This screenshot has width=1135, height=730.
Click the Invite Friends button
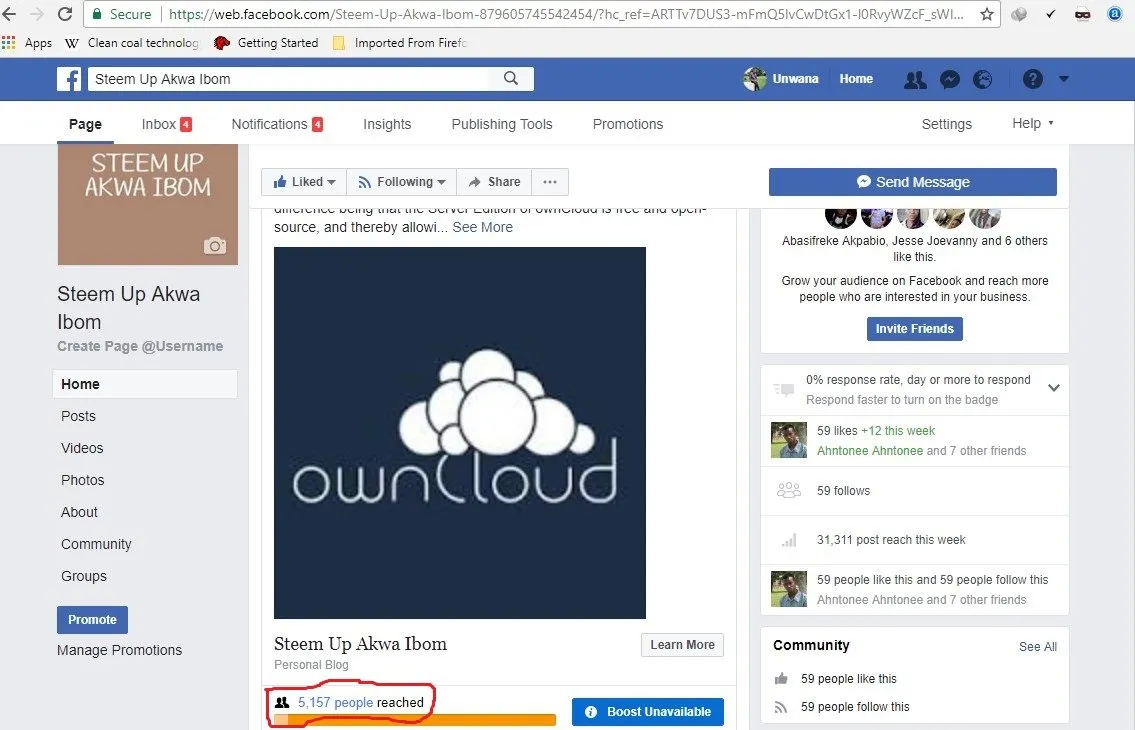tap(915, 329)
